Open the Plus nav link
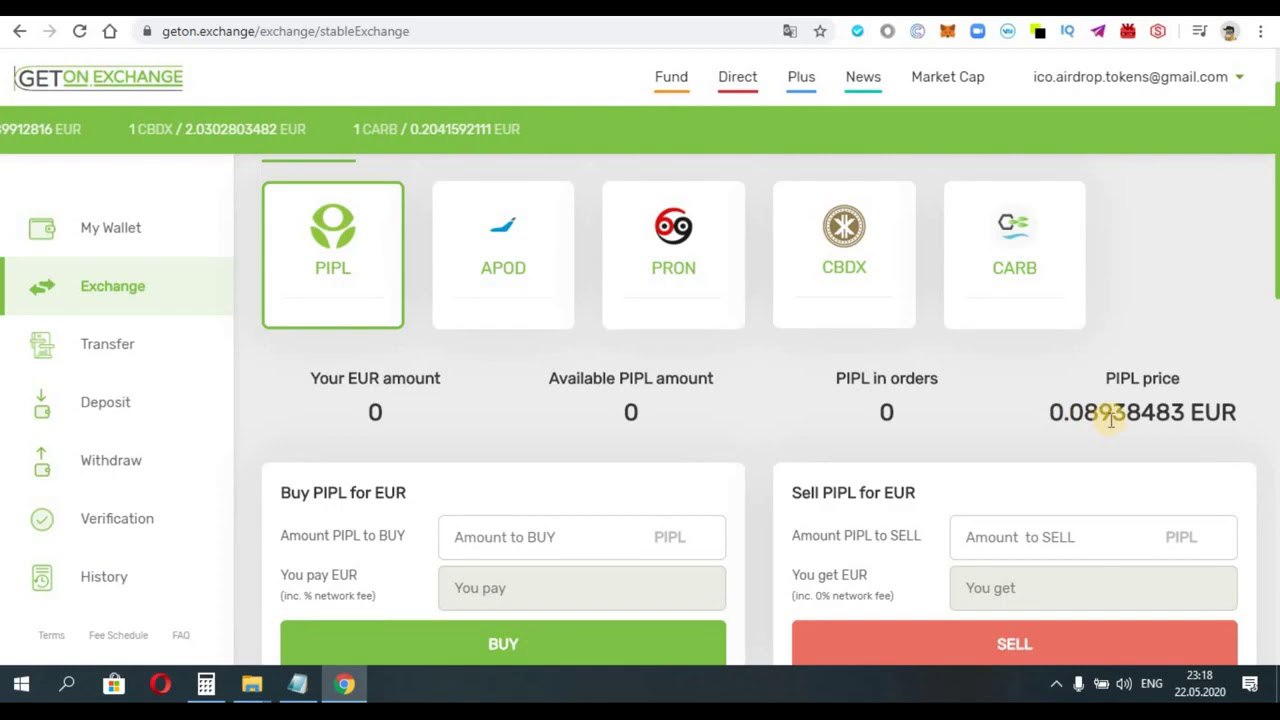Viewport: 1280px width, 720px height. point(801,77)
